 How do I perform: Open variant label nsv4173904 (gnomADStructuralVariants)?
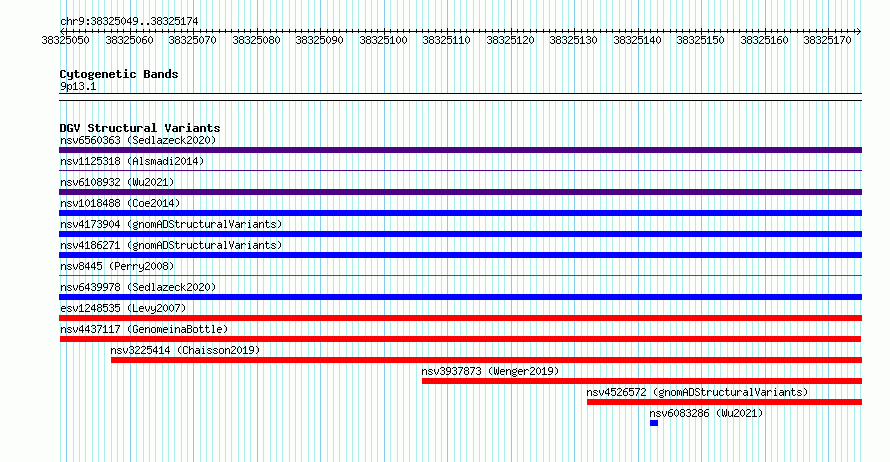tap(171, 224)
